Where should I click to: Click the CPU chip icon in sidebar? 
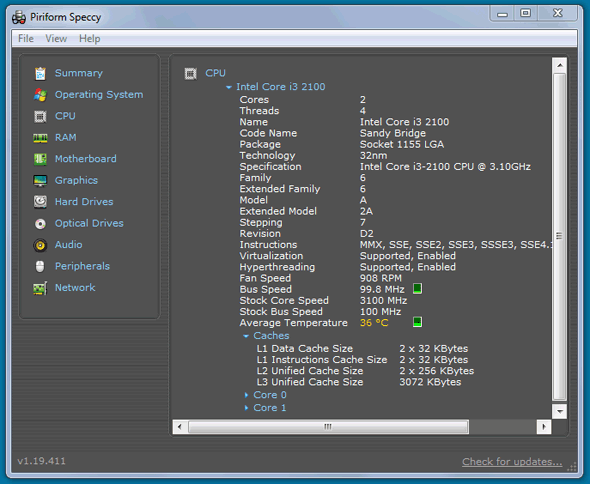[40, 116]
